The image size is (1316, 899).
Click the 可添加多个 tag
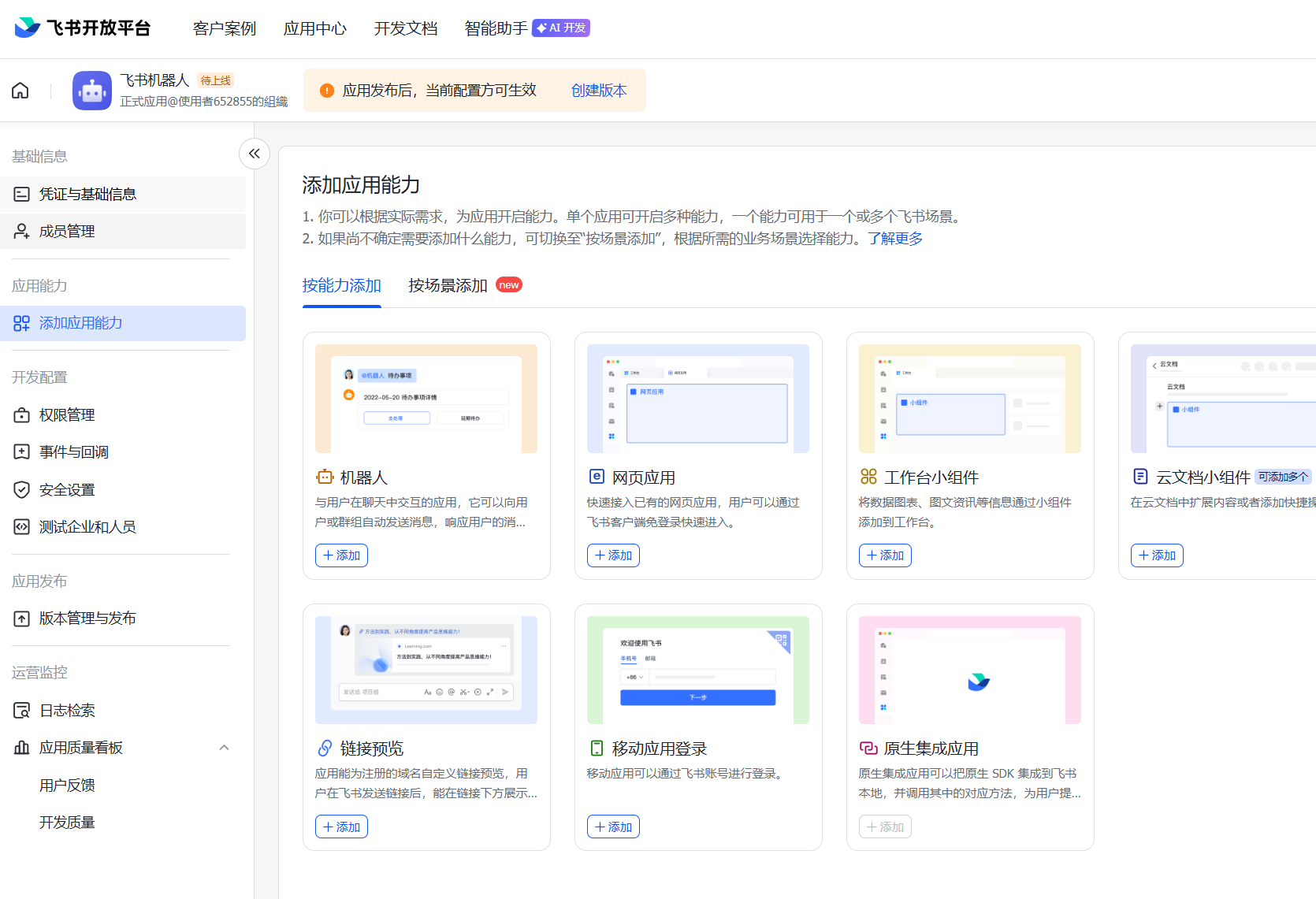[1283, 477]
